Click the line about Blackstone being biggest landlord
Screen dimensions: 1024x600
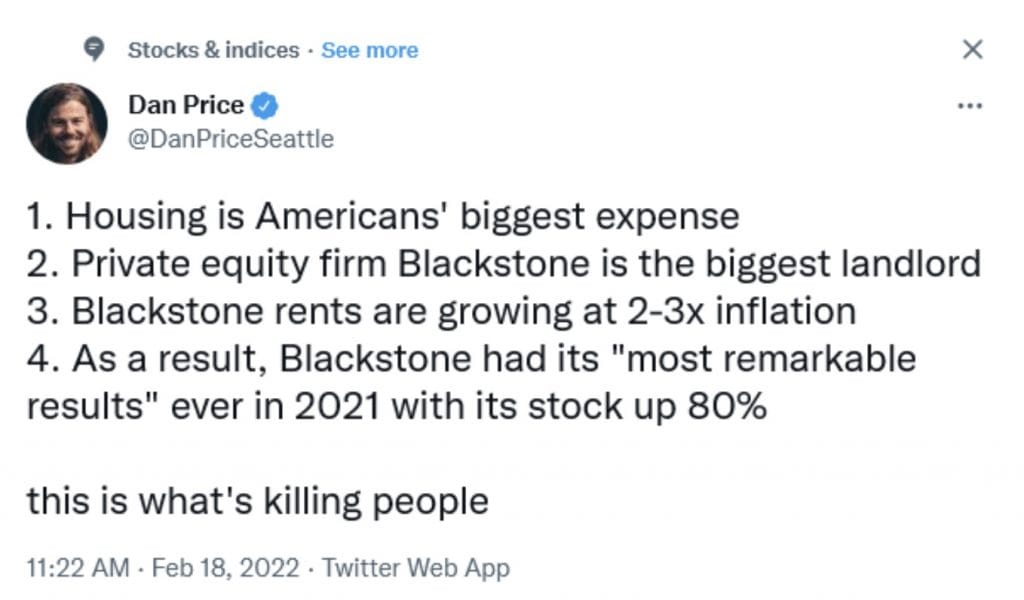[x=504, y=264]
